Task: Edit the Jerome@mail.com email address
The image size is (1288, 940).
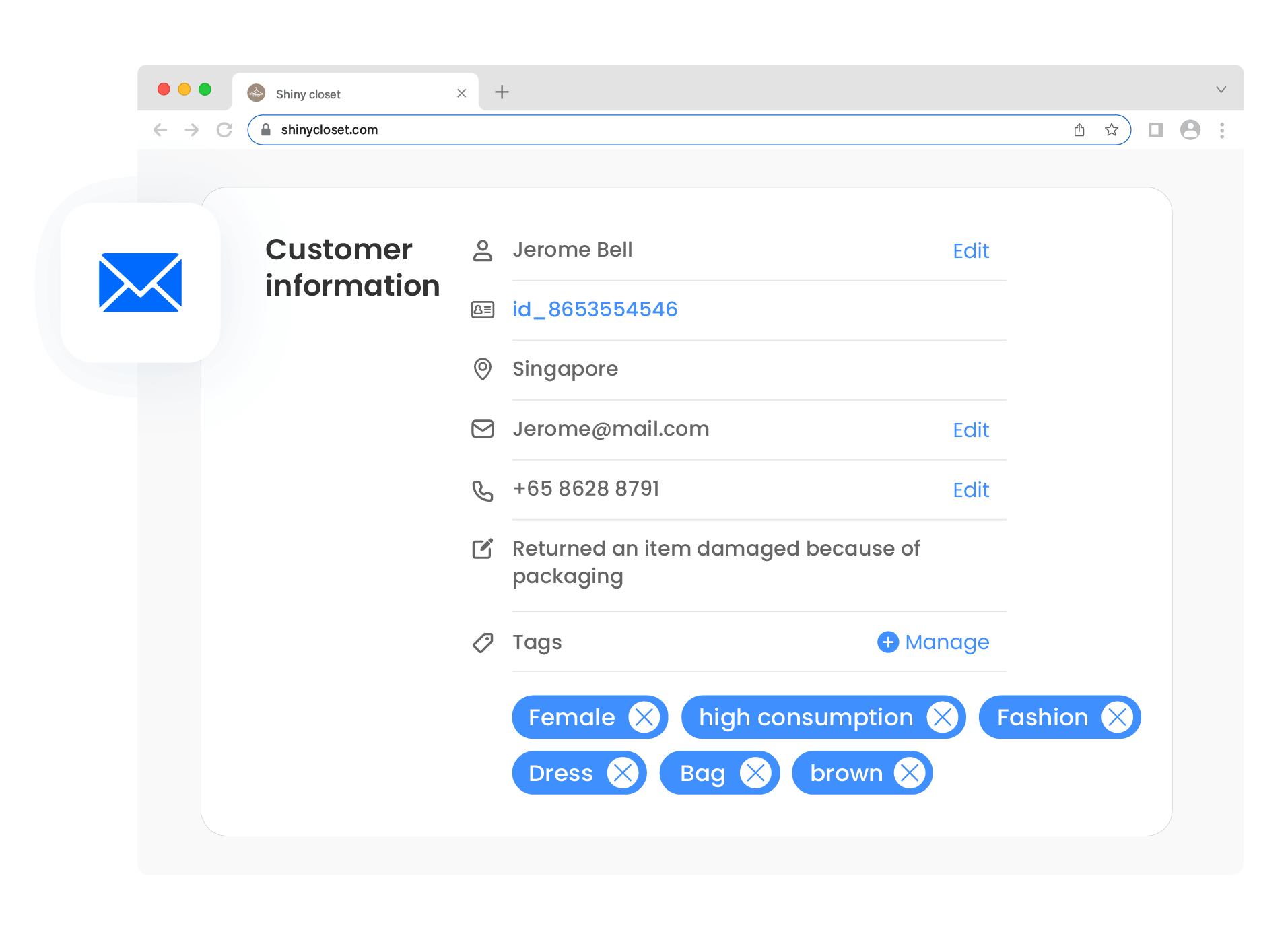Action: coord(971,430)
